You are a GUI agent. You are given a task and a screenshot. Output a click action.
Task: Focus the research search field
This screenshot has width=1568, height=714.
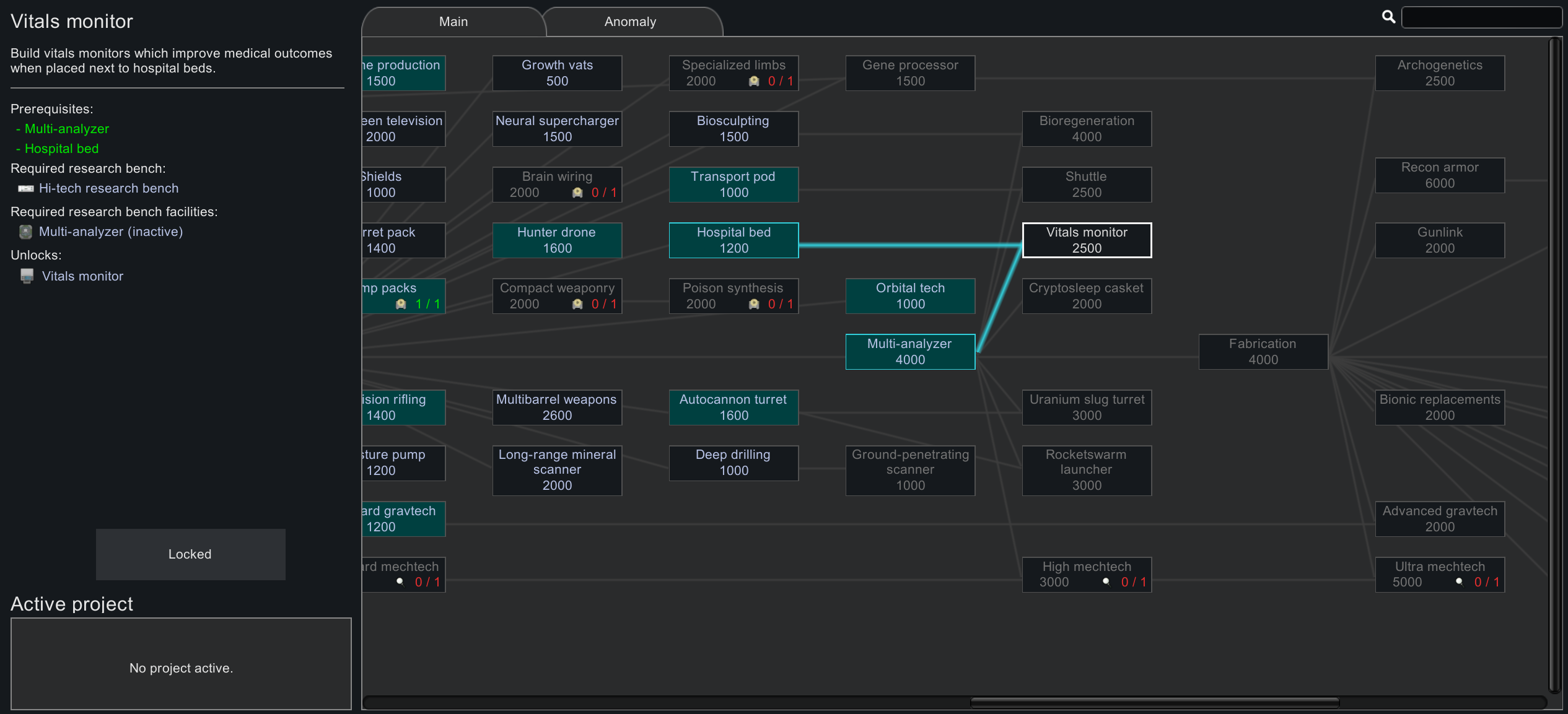click(1481, 17)
